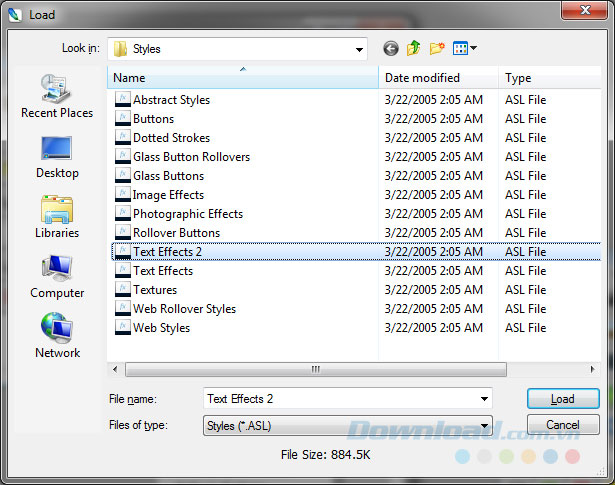
Task: Expand the Look in folder dropdown
Action: [359, 48]
